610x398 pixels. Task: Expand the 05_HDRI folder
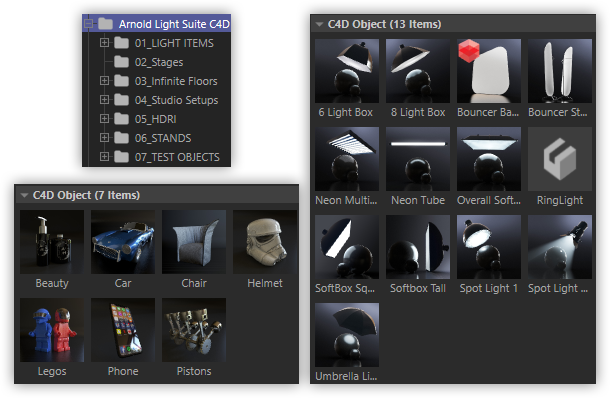(x=104, y=118)
